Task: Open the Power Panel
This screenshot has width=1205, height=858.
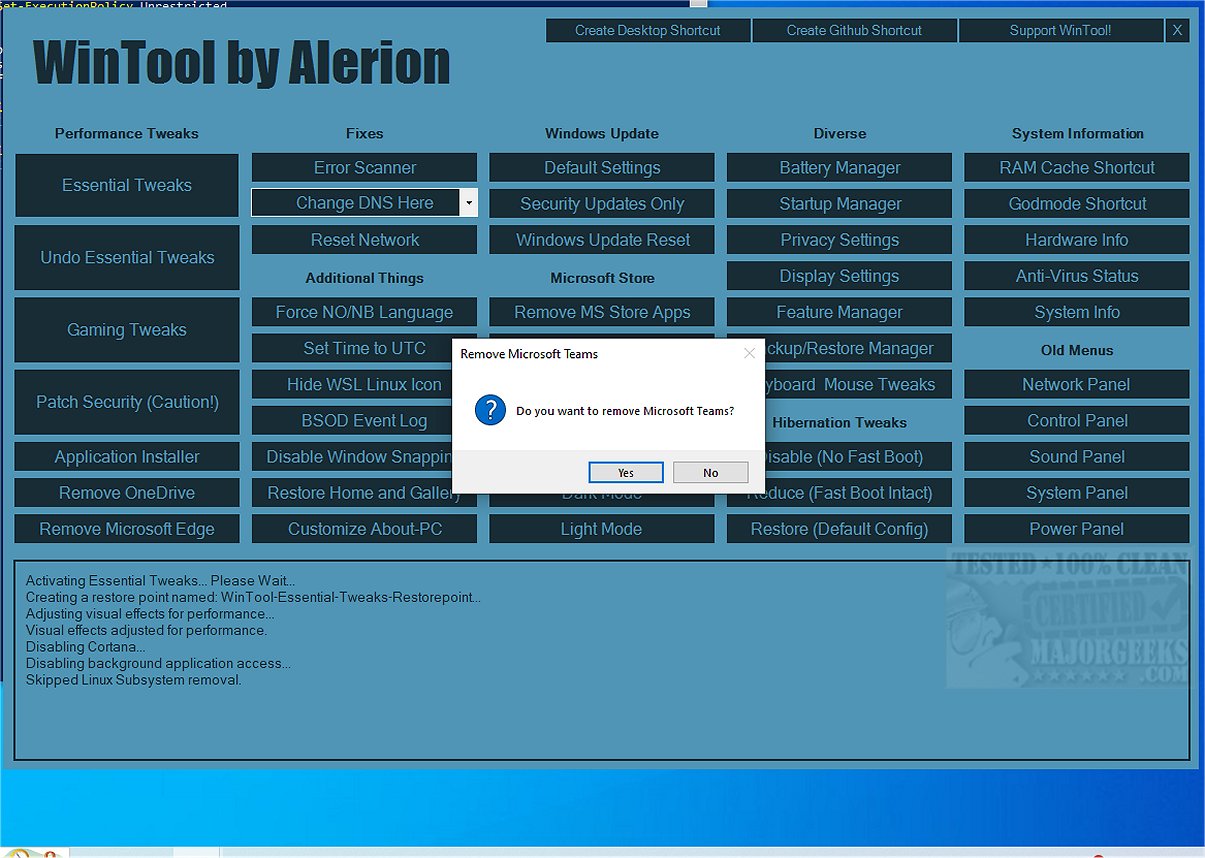Action: (x=1077, y=529)
